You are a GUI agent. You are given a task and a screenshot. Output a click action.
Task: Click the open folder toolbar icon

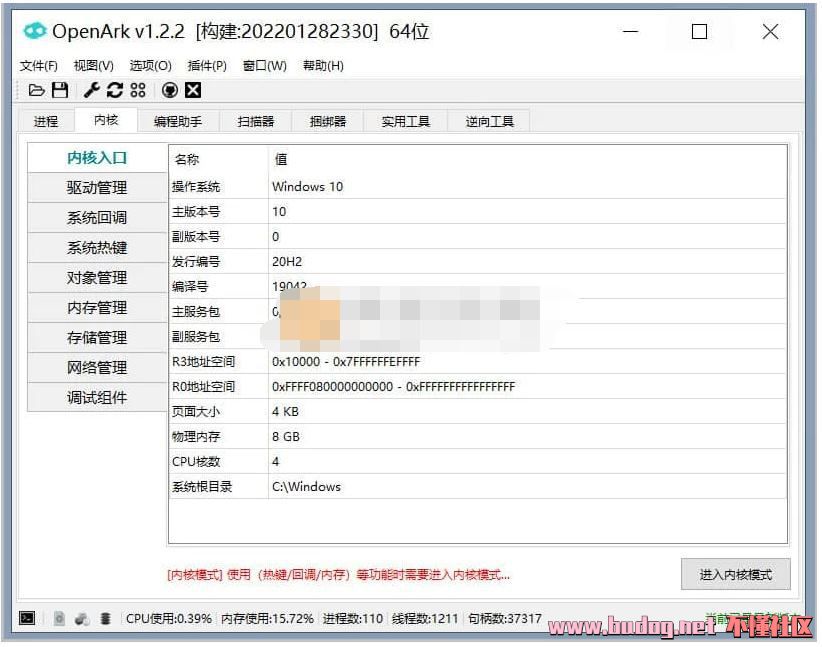pos(36,90)
